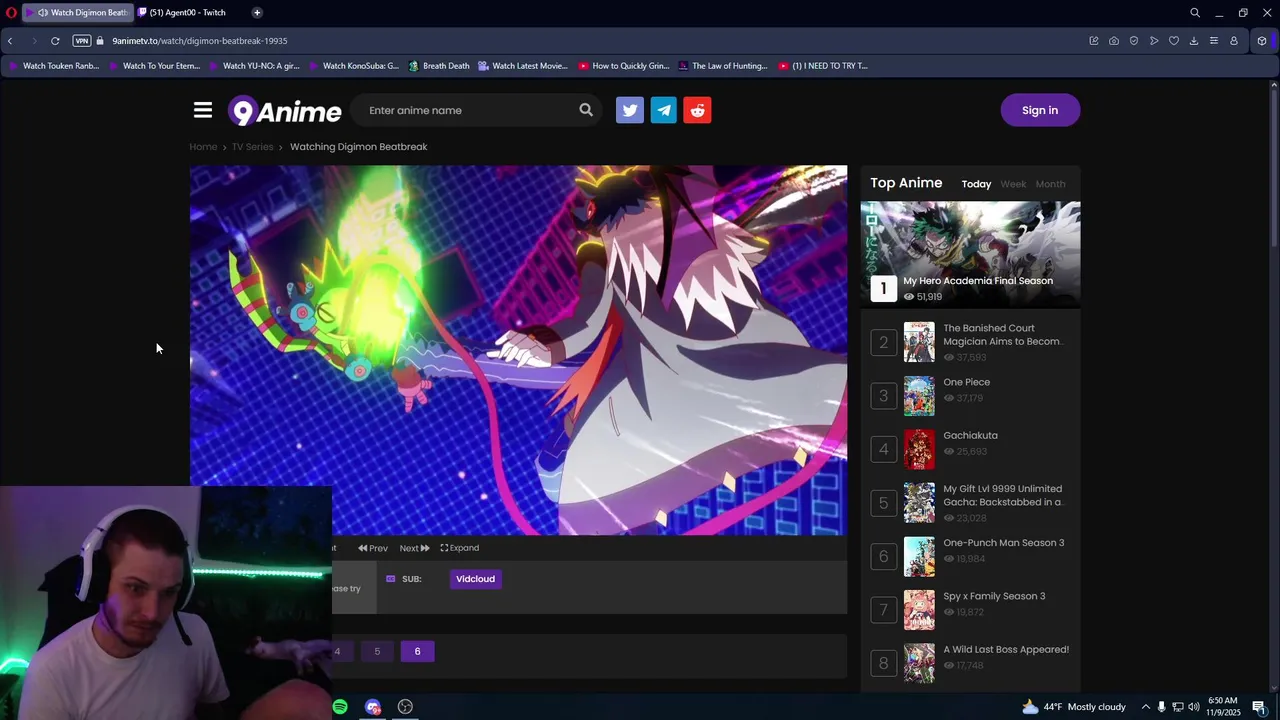The height and width of the screenshot is (720, 1280).
Task: Open the downloads icon
Action: coord(1194,41)
